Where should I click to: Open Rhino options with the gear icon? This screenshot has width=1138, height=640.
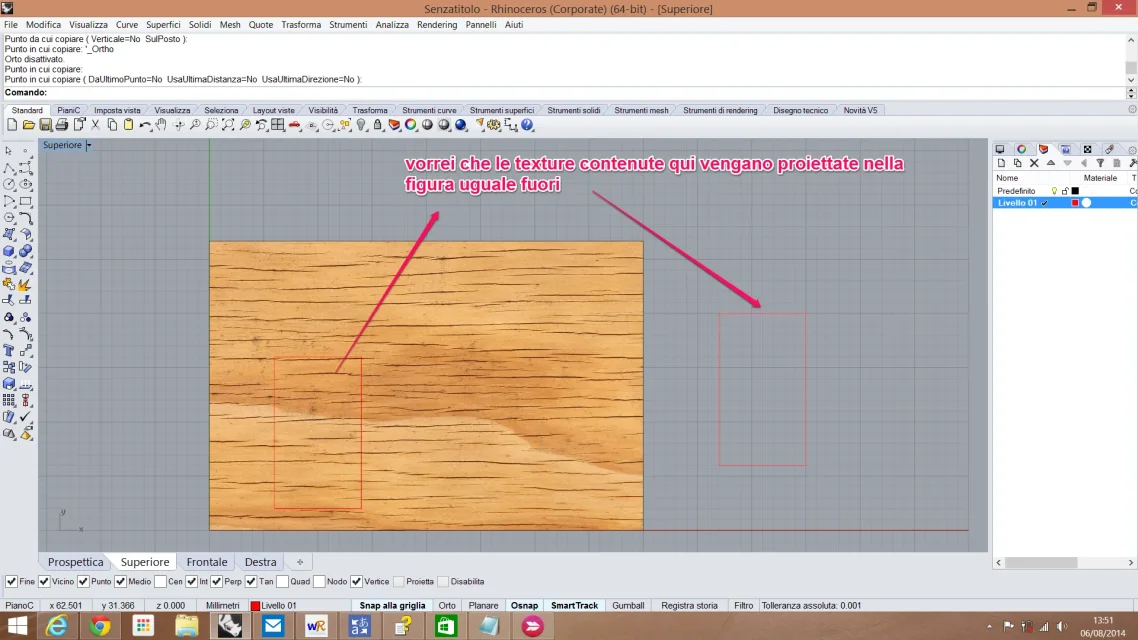494,125
